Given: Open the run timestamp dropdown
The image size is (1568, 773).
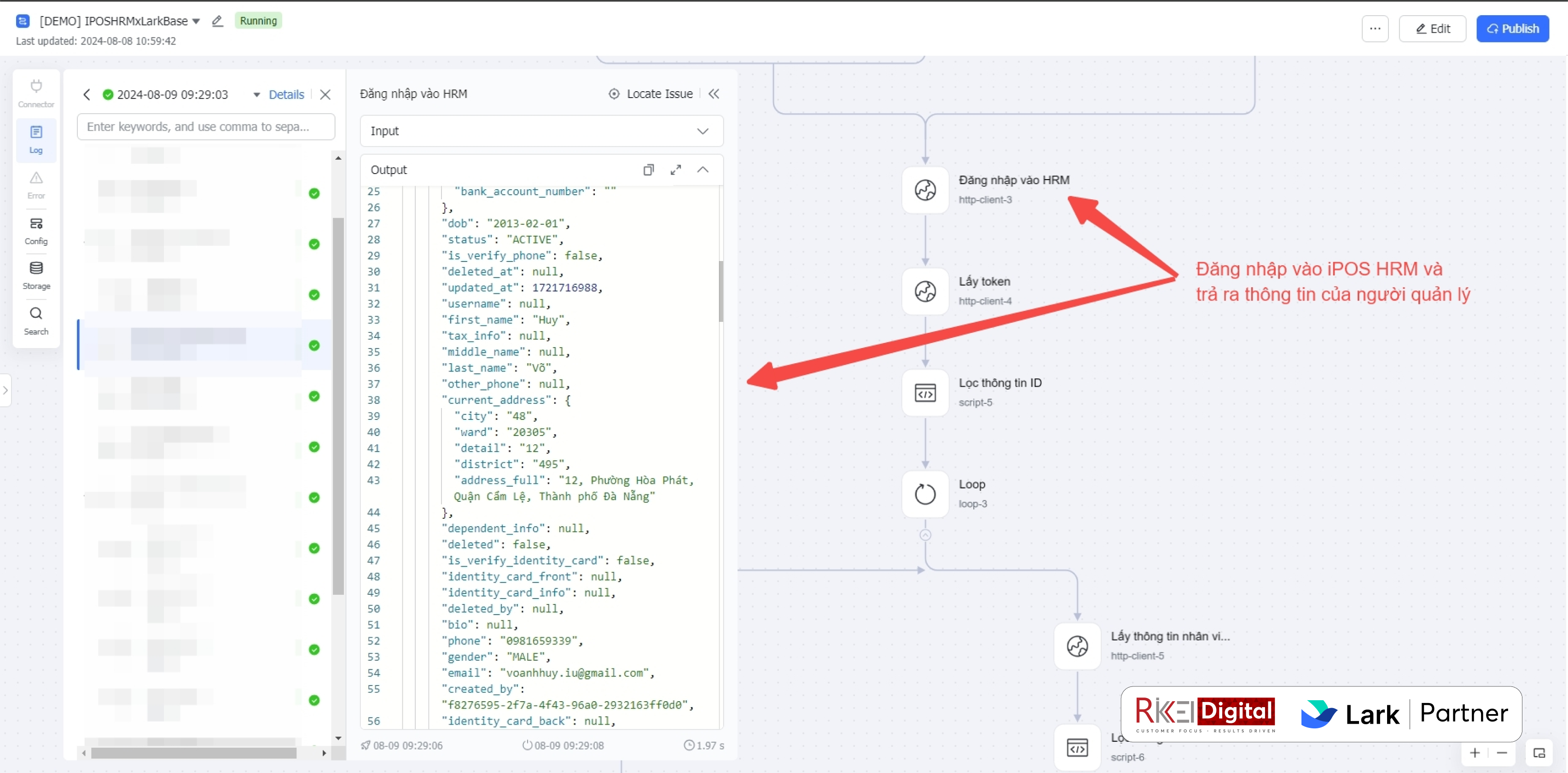Looking at the screenshot, I should click(x=256, y=94).
